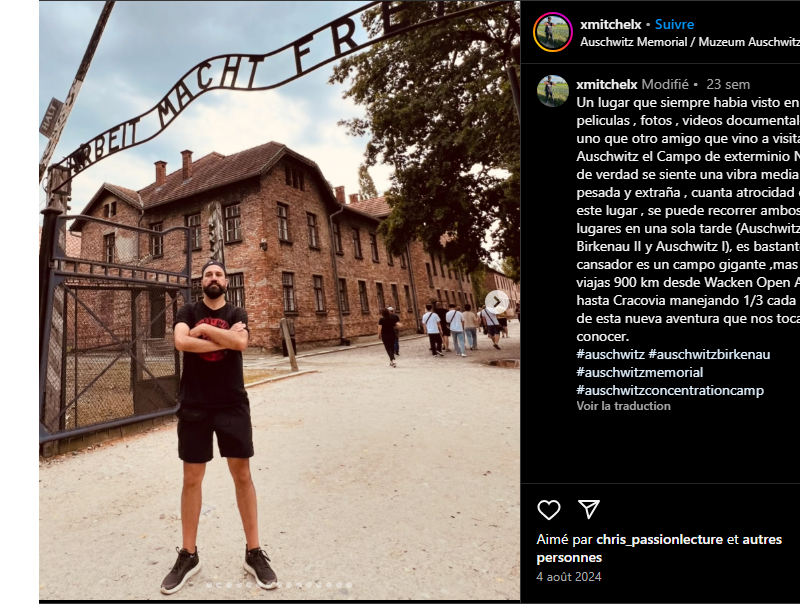
Task: Open hashtag #auschwitzconcentrationcamp
Action: tap(670, 390)
